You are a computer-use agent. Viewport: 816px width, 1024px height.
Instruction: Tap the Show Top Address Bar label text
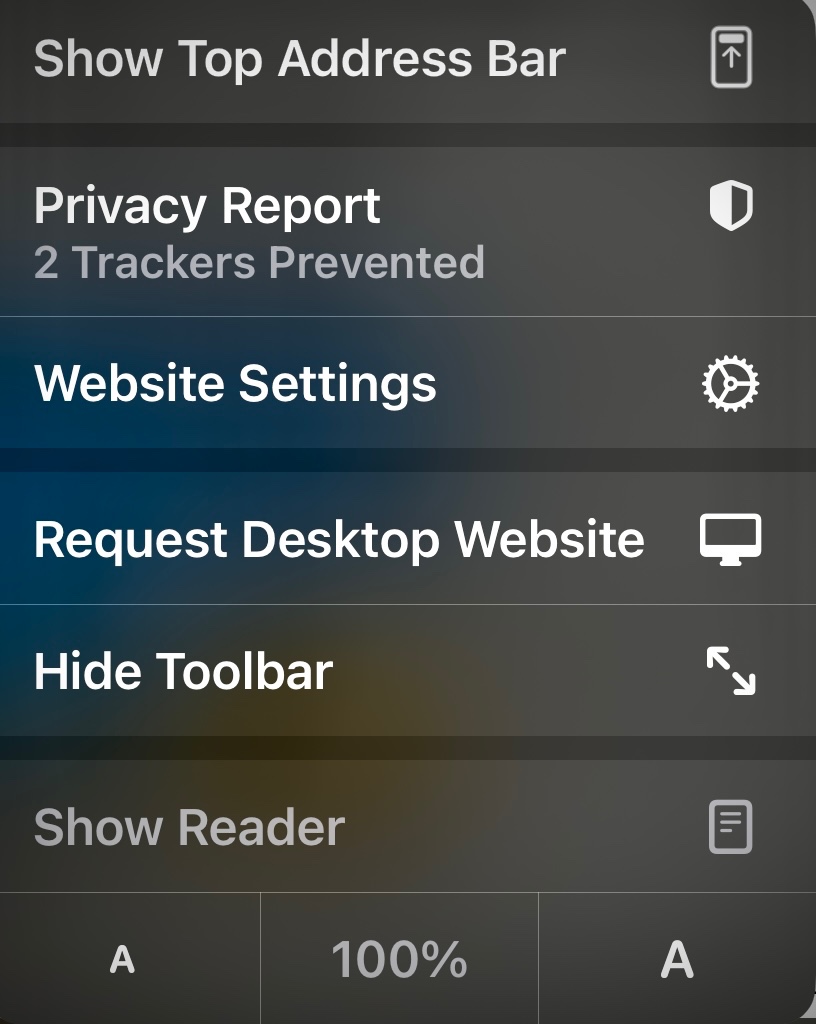(300, 60)
